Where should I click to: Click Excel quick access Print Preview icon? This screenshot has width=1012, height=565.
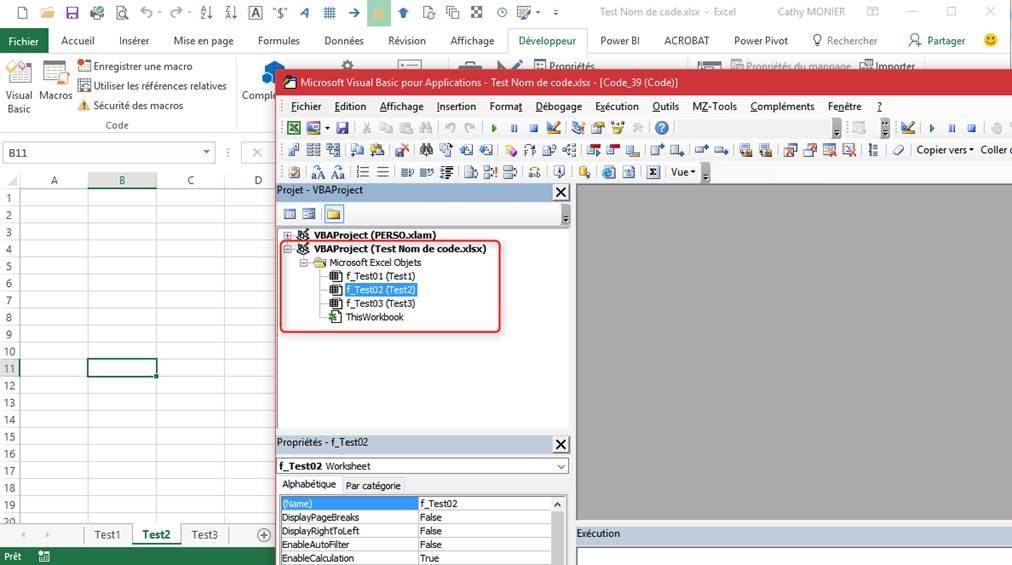click(122, 12)
